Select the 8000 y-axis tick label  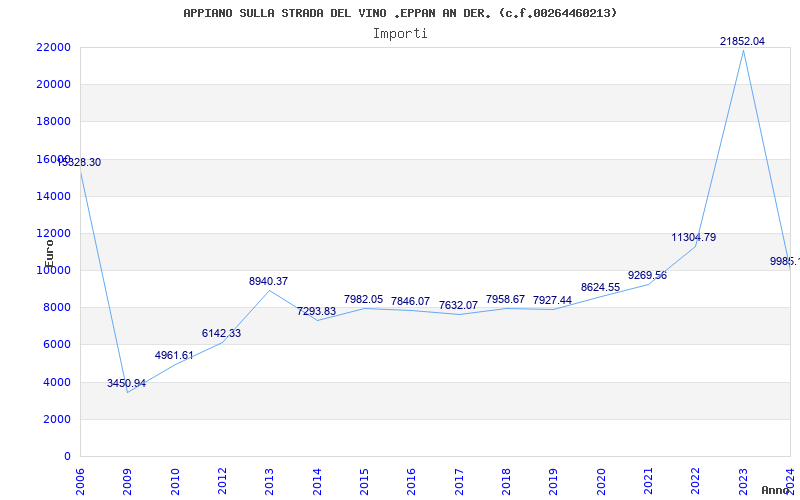tap(56, 307)
